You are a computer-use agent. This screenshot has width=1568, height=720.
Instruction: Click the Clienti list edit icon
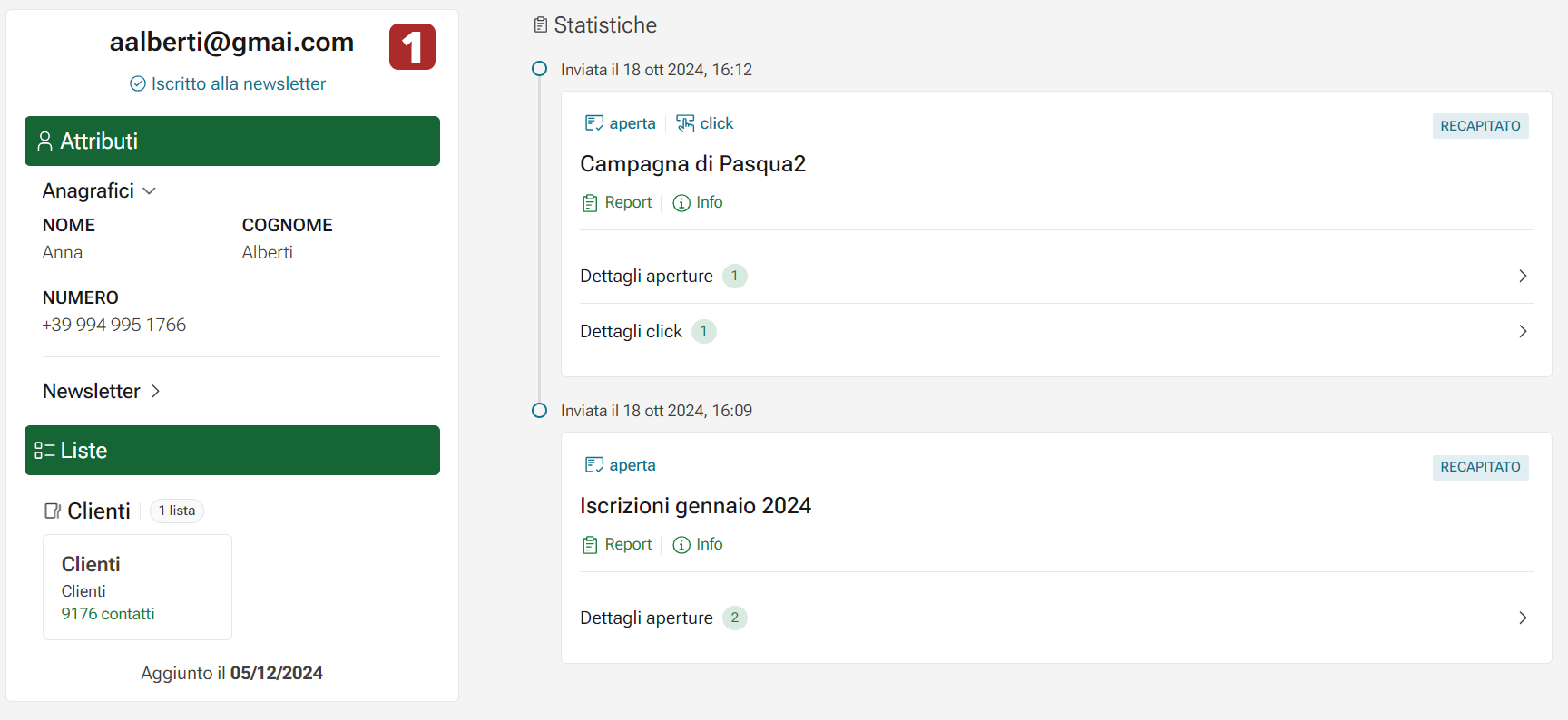tap(53, 511)
